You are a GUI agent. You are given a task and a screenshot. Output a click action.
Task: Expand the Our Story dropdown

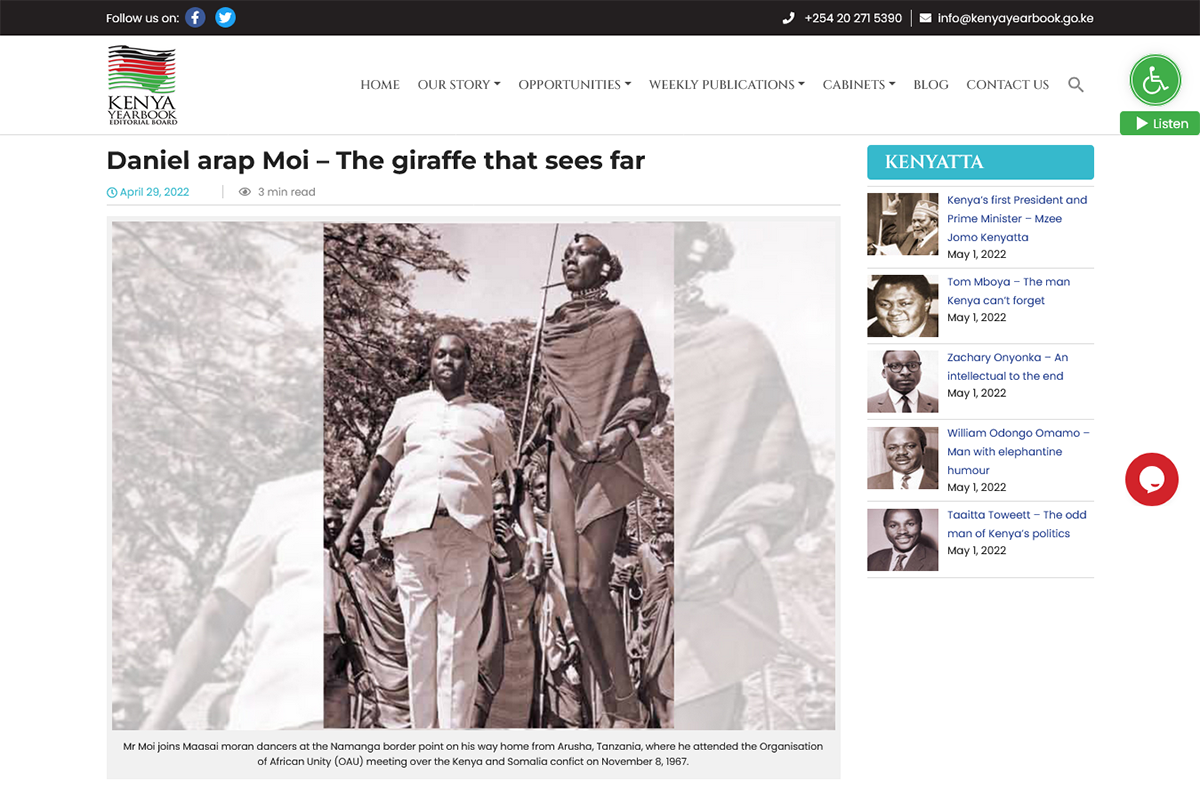[459, 85]
